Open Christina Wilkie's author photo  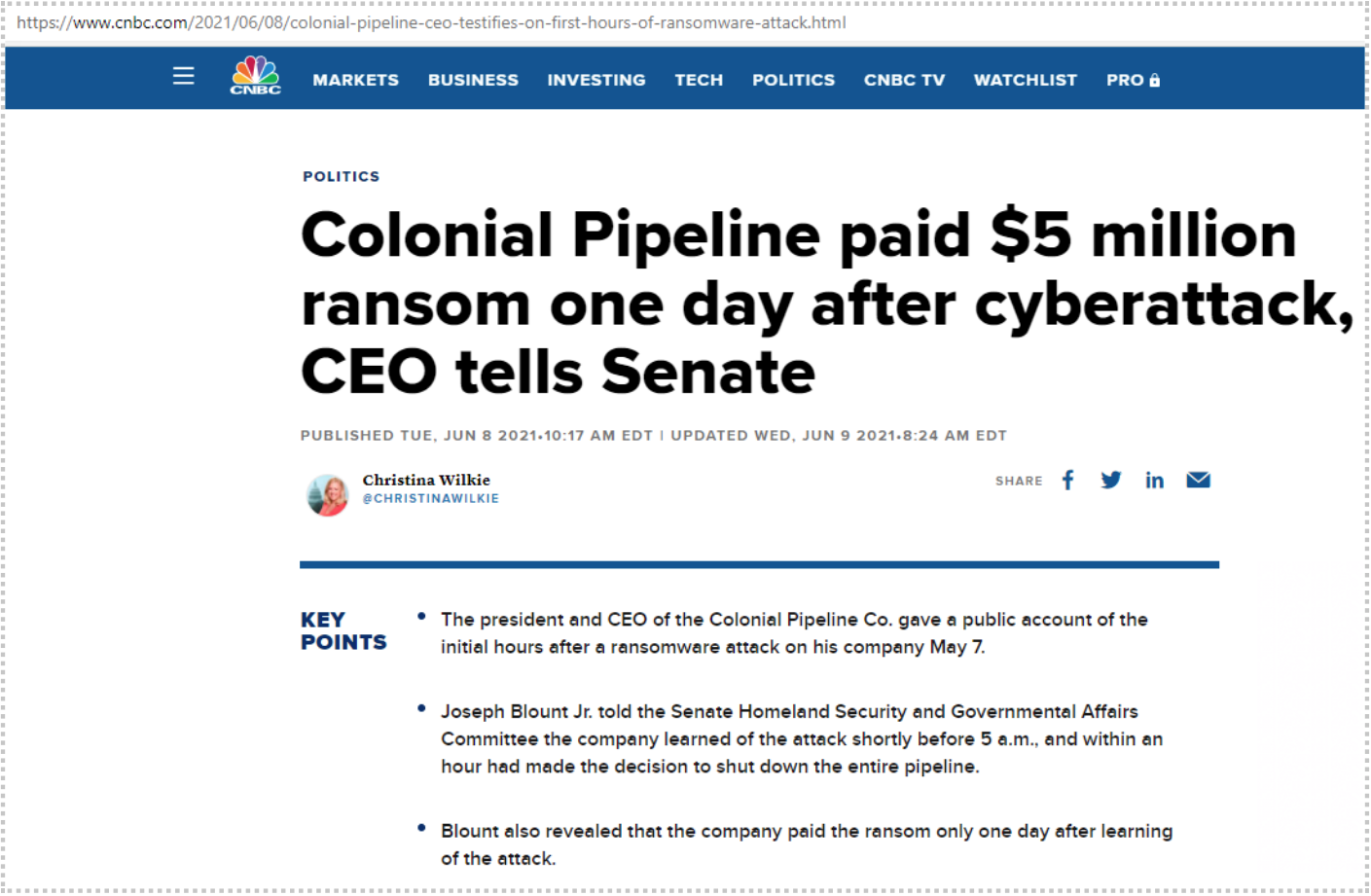(327, 495)
